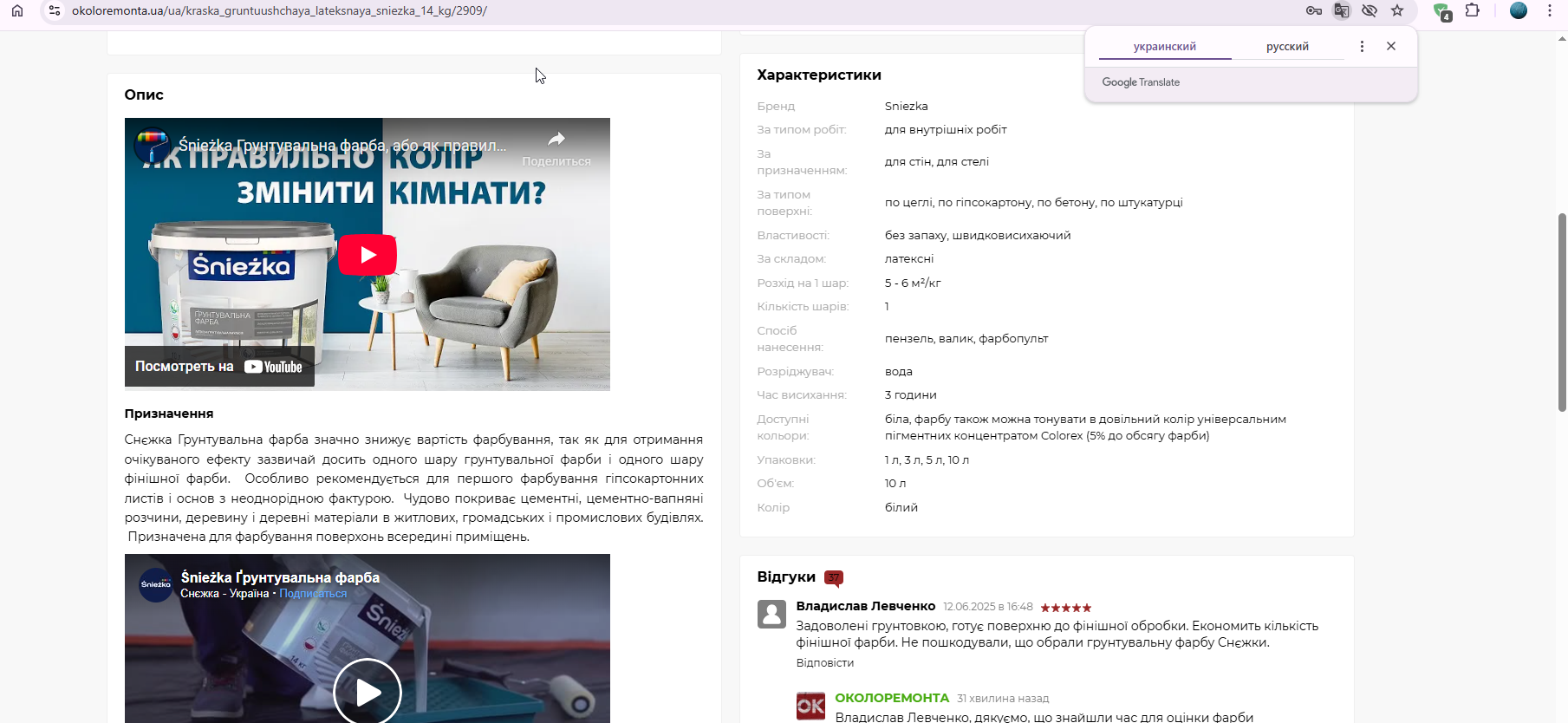The width and height of the screenshot is (1568, 723).
Task: Click the reviews count badge 37
Action: (x=834, y=577)
